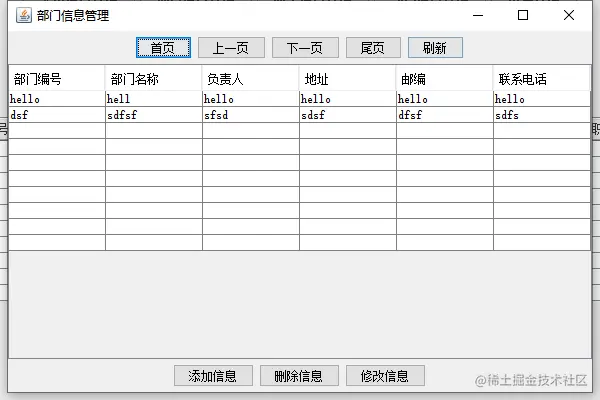Image resolution: width=600 pixels, height=400 pixels.
Task: Select the 邮编 column header
Action: [444, 78]
